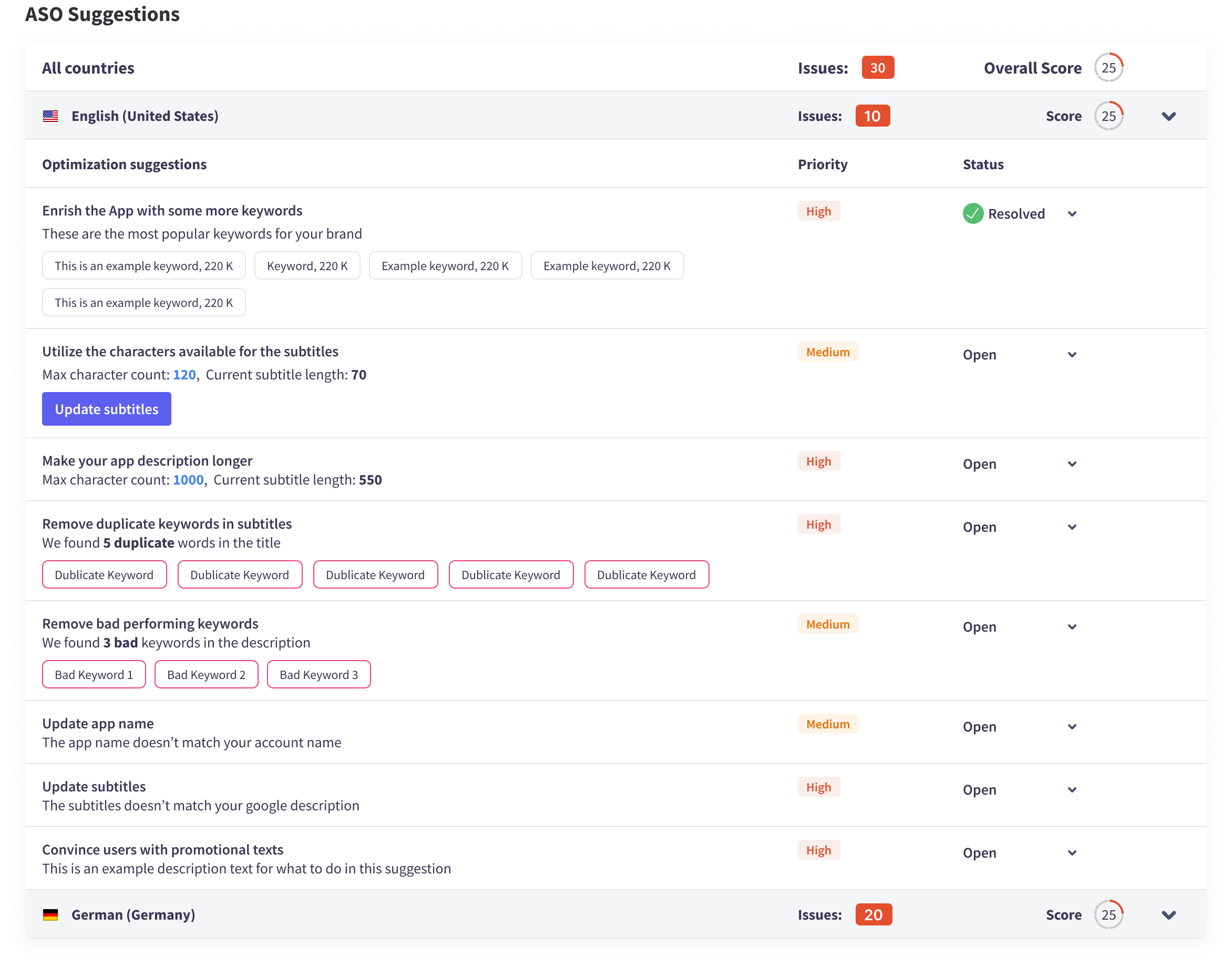Click the German score ring indicator
Screen dimensions: 1232x968
pyautogui.click(x=1108, y=915)
